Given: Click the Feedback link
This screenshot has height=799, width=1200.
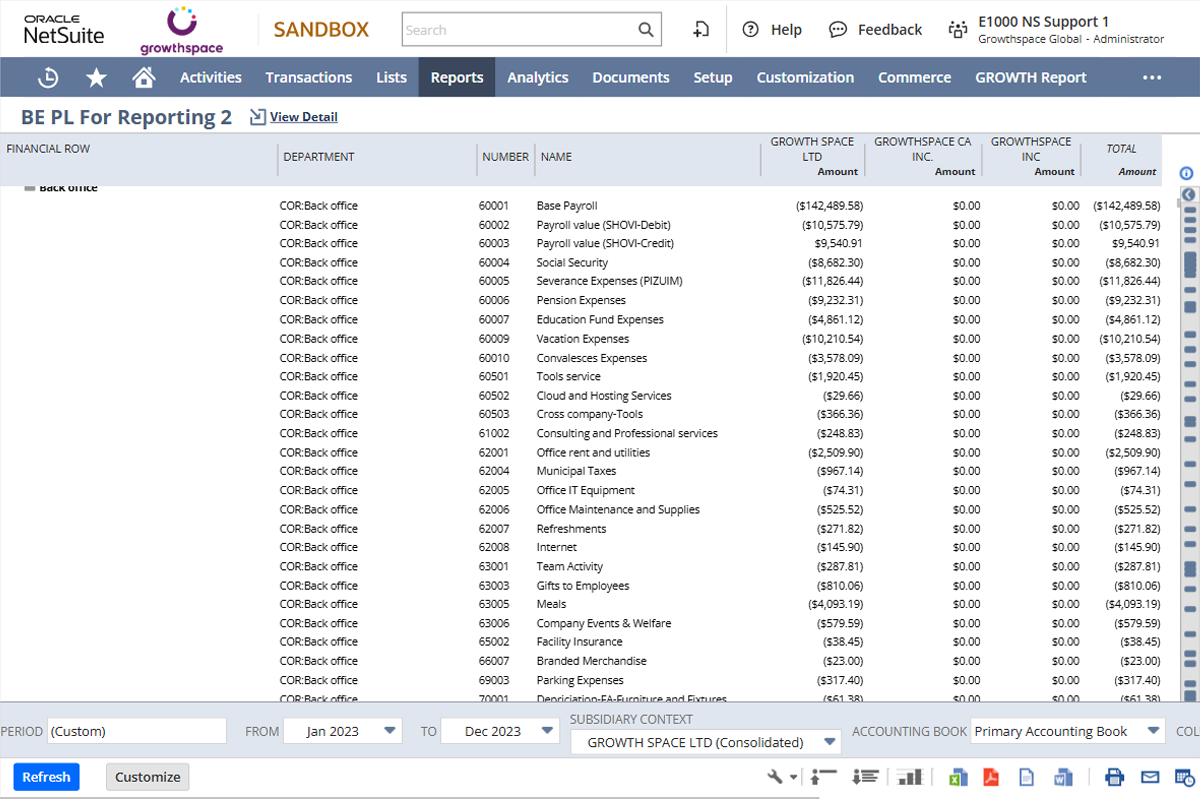Looking at the screenshot, I should pyautogui.click(x=890, y=30).
